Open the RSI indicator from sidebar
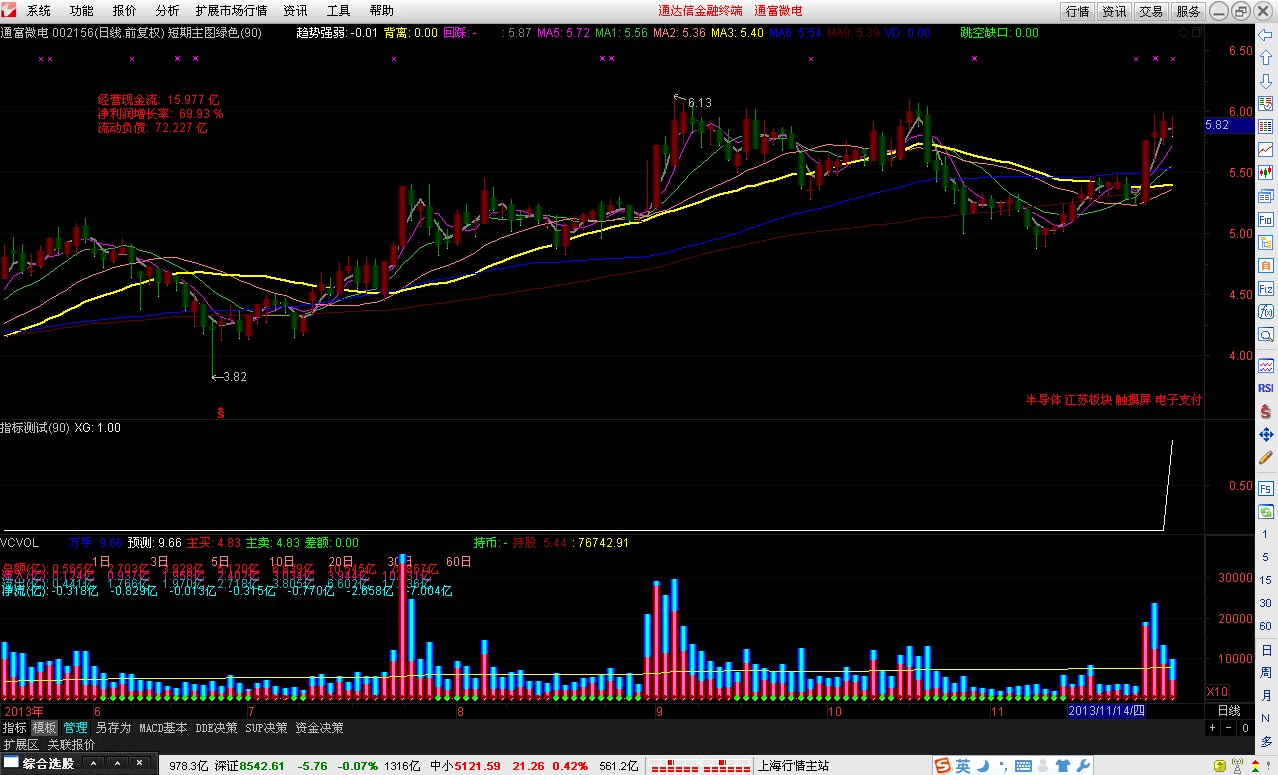 [x=1266, y=388]
